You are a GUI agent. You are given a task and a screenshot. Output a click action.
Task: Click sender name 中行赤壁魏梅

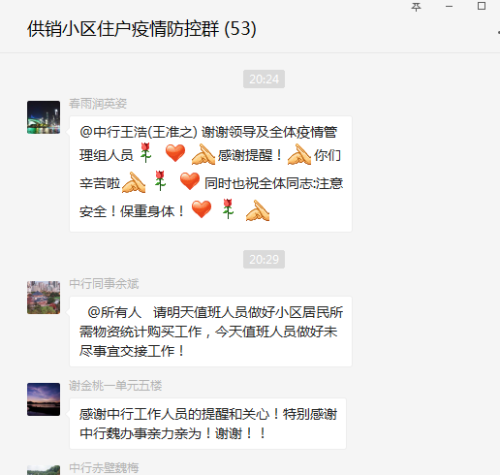(104, 468)
